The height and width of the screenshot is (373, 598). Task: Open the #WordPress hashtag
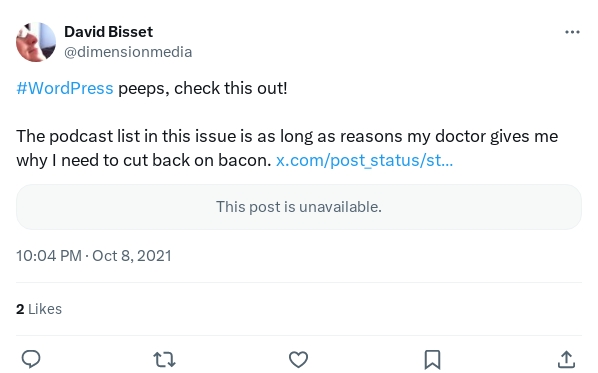(65, 88)
